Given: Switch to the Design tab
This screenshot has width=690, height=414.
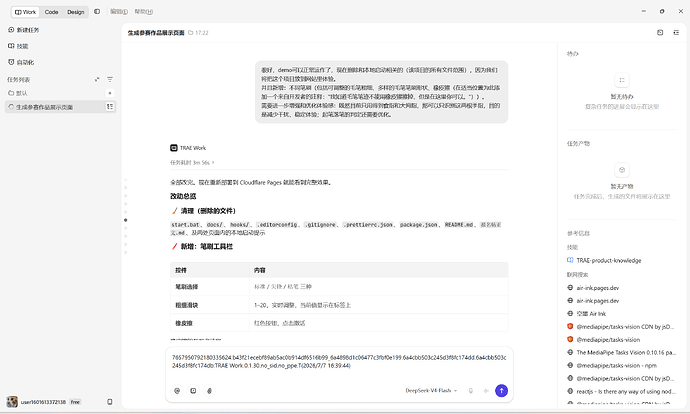Looking at the screenshot, I should tap(76, 12).
